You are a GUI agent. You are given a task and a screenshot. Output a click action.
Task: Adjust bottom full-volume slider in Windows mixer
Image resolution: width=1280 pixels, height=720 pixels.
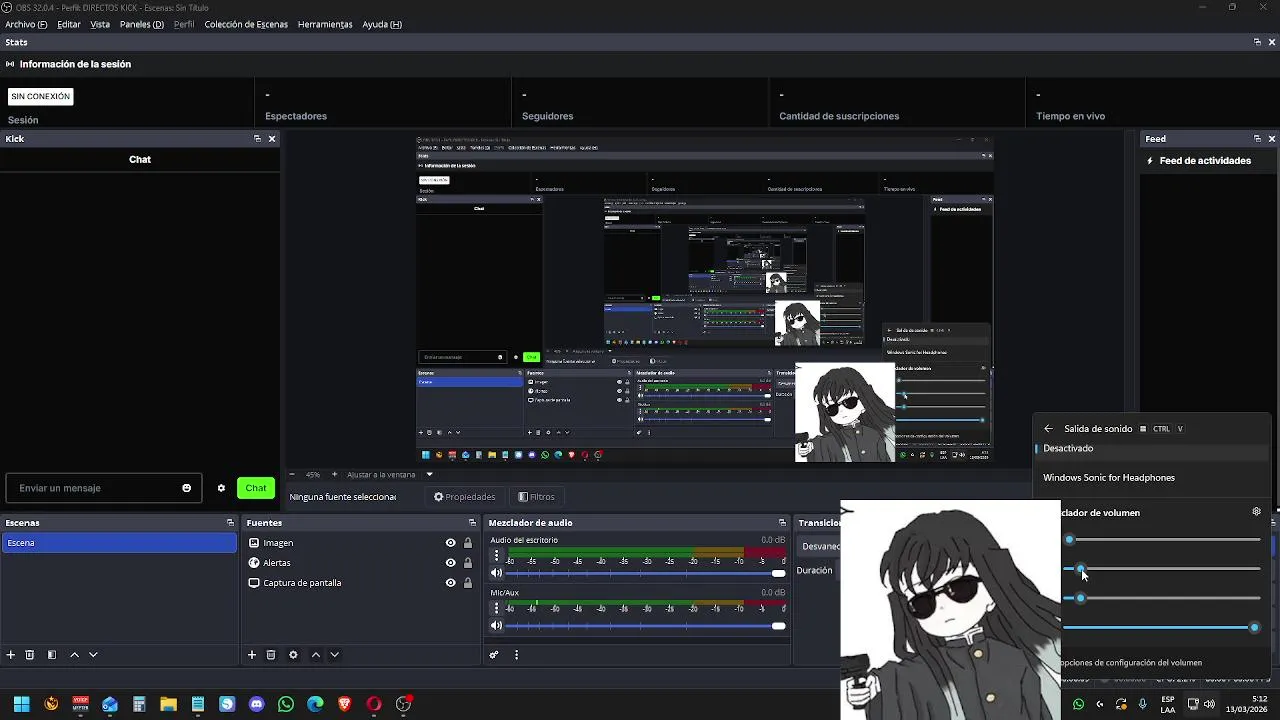tap(1161, 627)
